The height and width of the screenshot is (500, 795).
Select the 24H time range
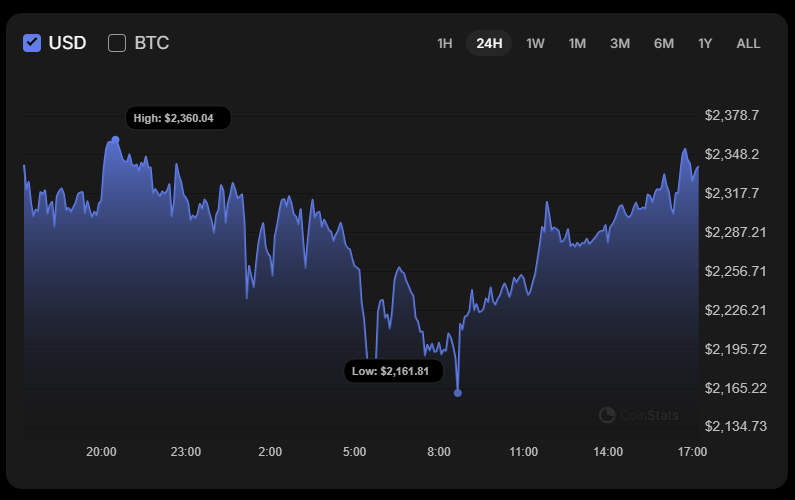coord(489,43)
